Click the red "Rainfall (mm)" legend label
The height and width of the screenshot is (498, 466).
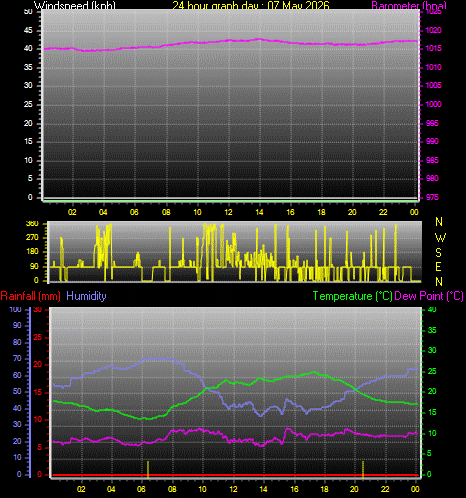[31, 296]
